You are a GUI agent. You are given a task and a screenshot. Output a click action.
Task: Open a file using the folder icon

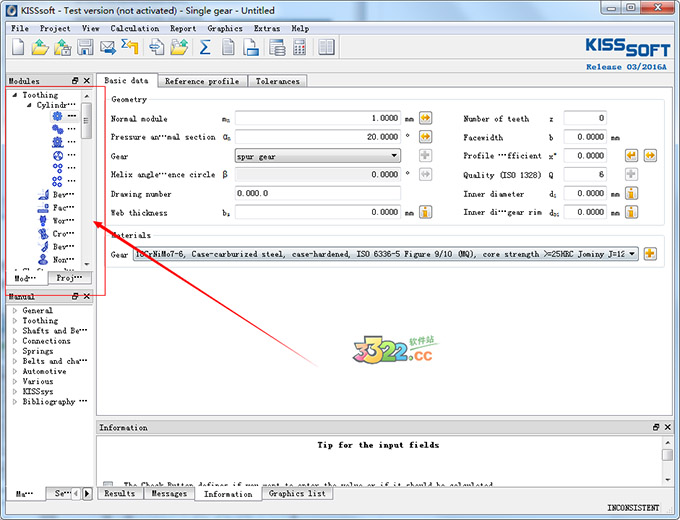pyautogui.click(x=40, y=47)
